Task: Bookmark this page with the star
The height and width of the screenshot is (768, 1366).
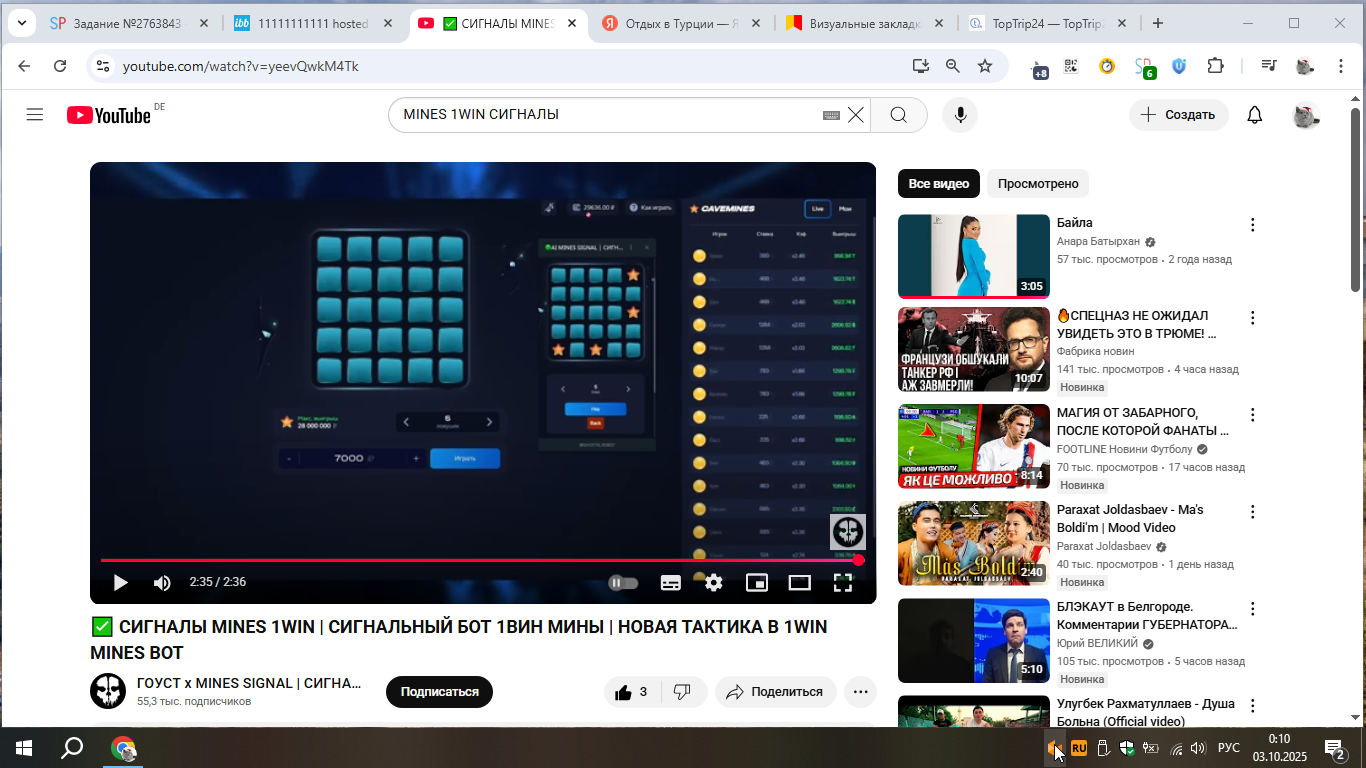Action: pos(985,66)
